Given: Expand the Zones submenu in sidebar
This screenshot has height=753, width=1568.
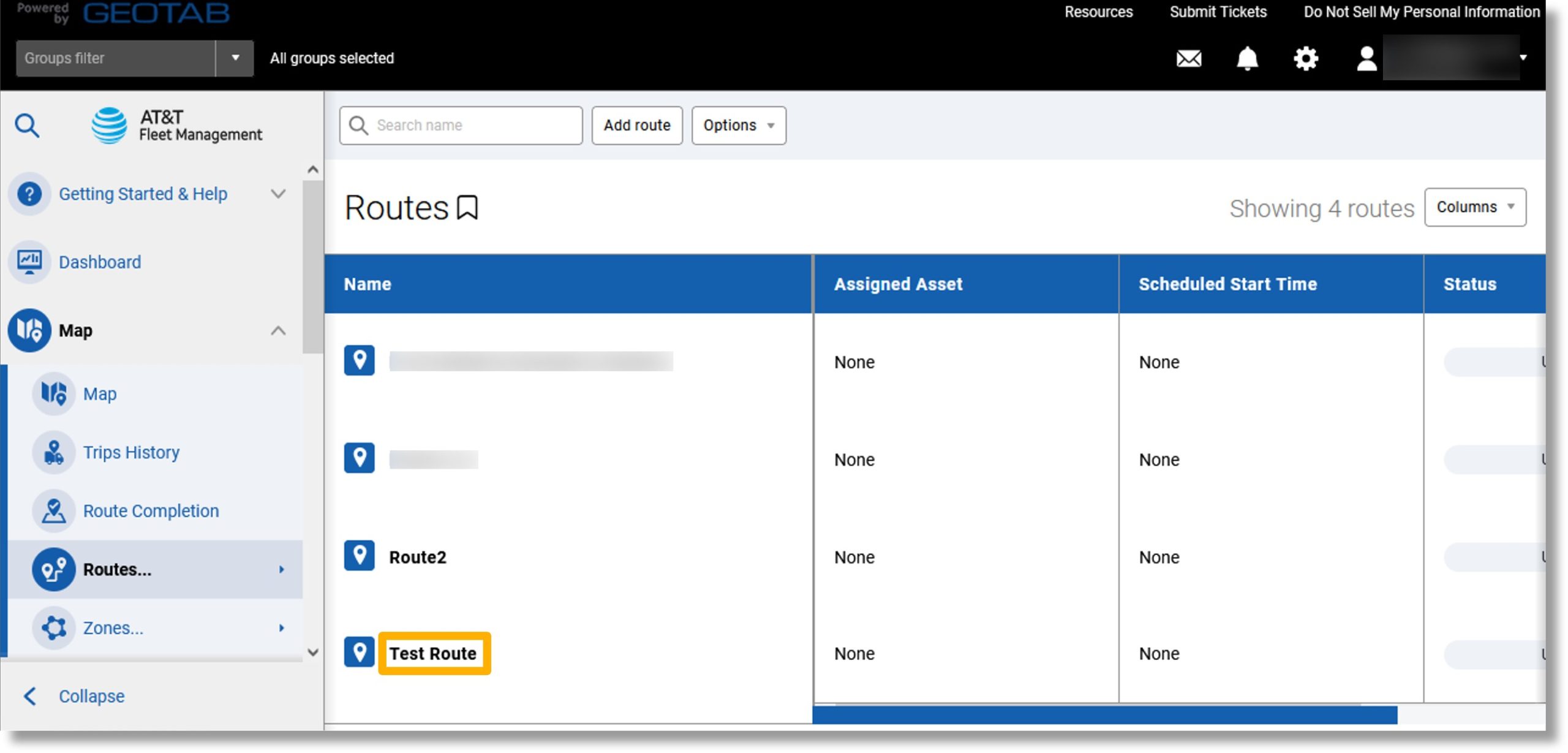Looking at the screenshot, I should tap(283, 627).
